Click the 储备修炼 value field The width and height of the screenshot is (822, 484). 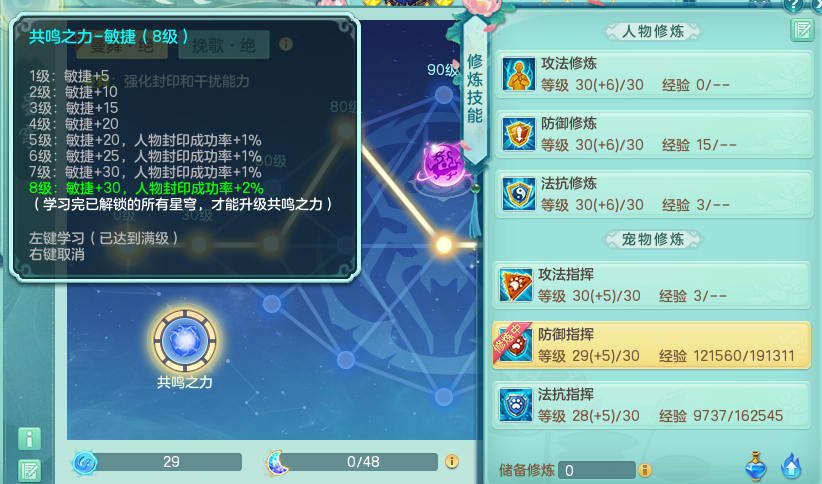pos(597,470)
